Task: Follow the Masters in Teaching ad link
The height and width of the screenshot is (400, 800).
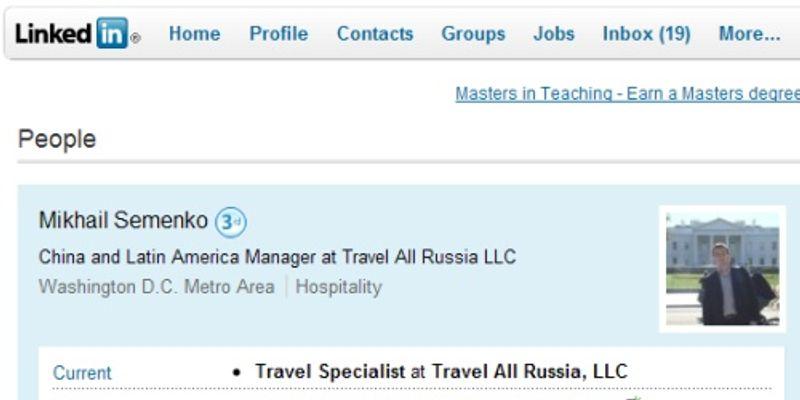Action: tap(628, 94)
